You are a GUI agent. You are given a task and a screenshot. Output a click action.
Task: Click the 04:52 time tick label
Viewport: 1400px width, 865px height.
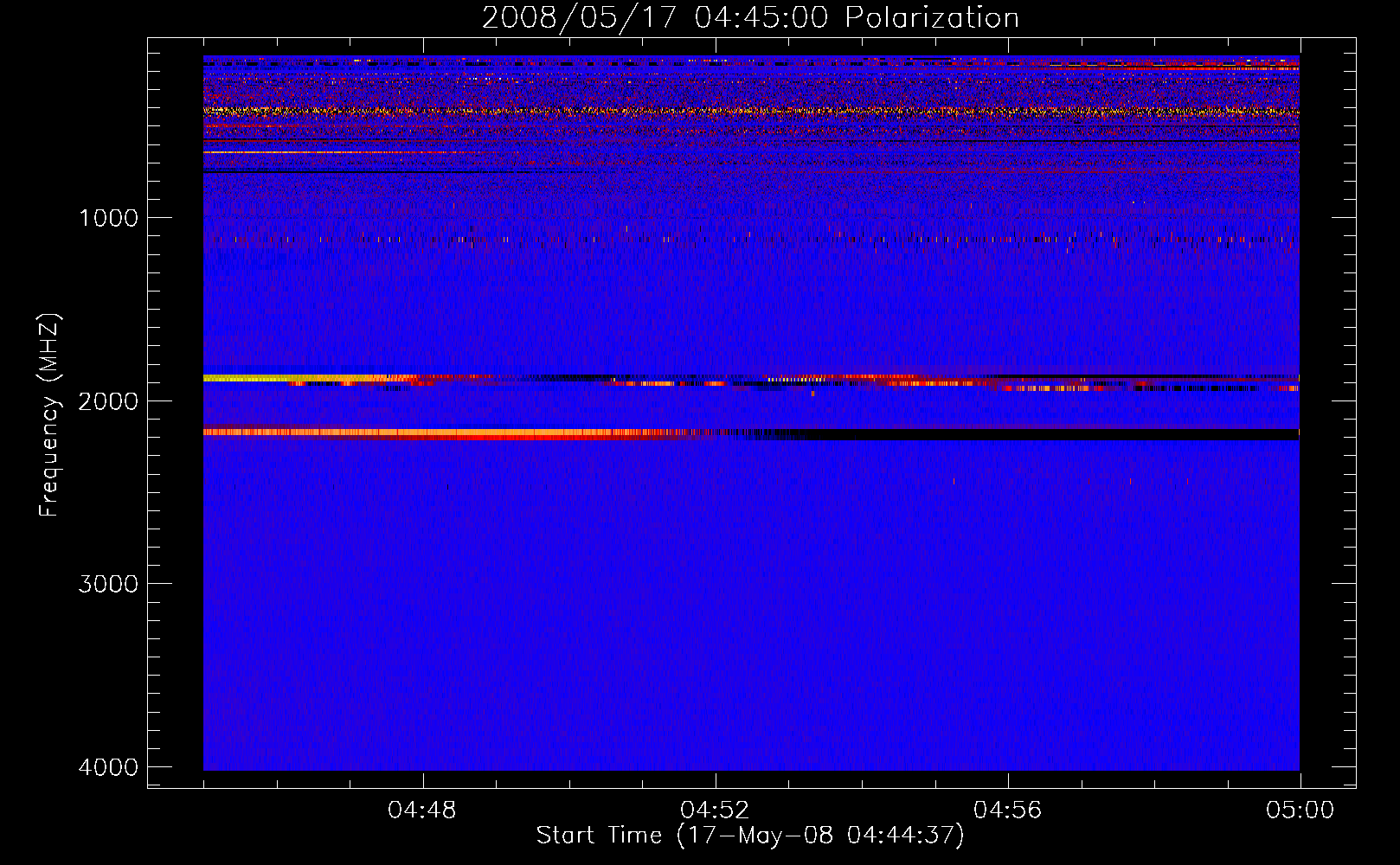pyautogui.click(x=715, y=811)
